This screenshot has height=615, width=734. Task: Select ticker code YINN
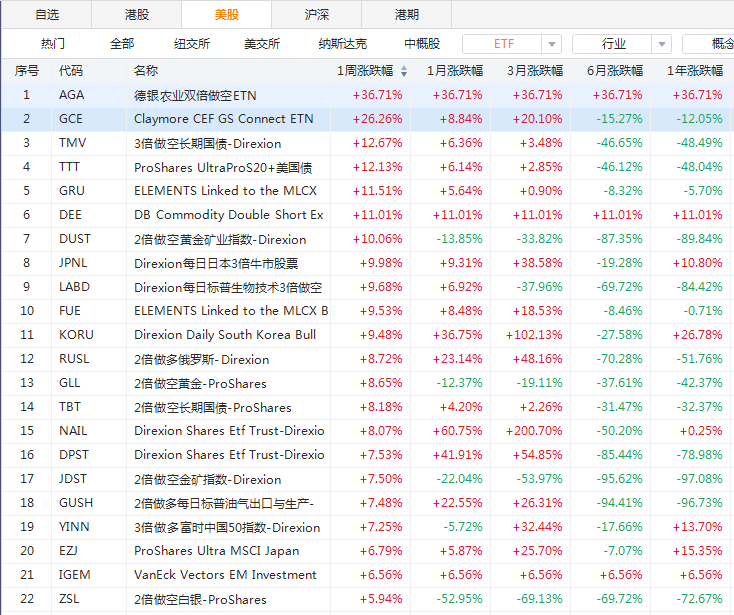(74, 527)
